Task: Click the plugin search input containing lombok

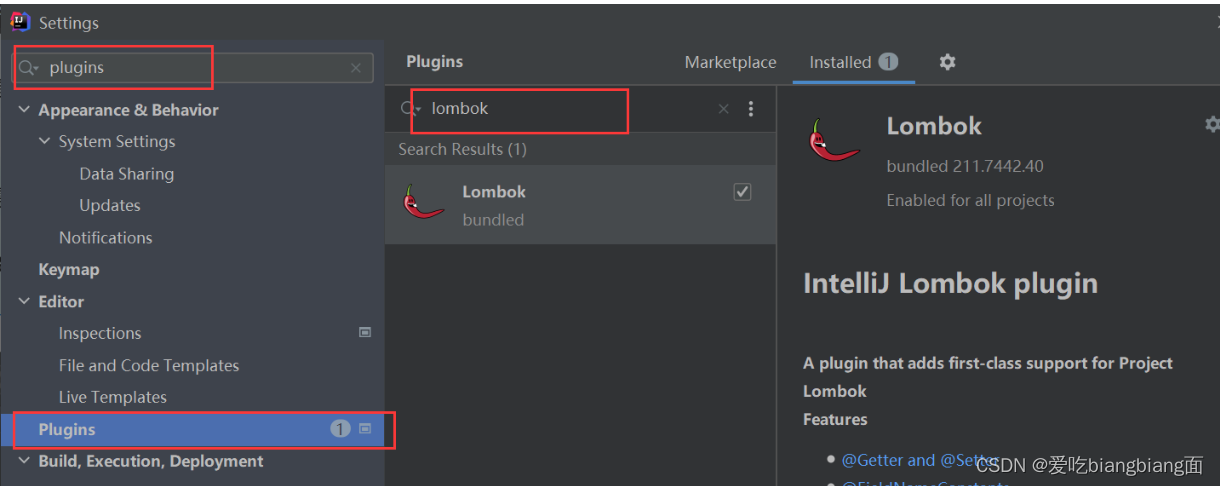Action: pos(560,109)
